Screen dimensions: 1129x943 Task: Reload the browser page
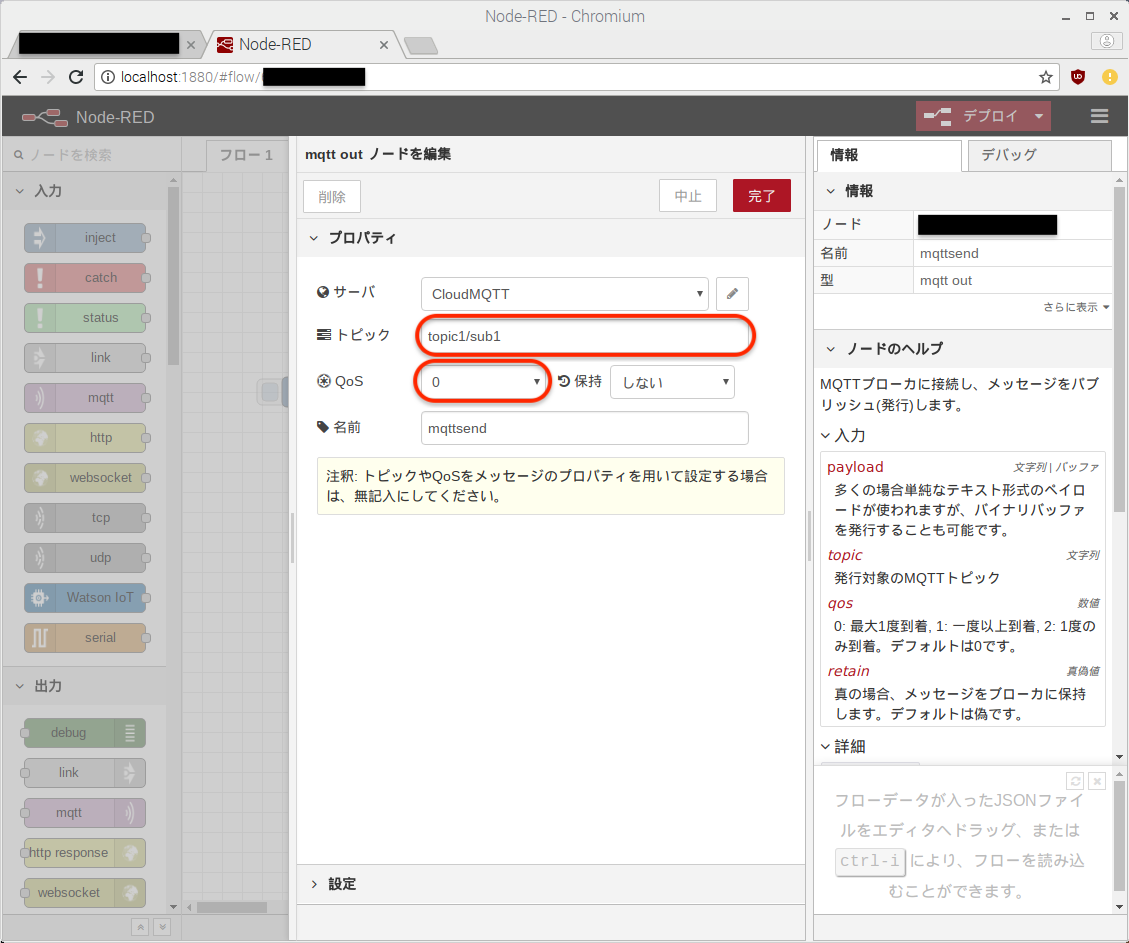click(x=76, y=77)
